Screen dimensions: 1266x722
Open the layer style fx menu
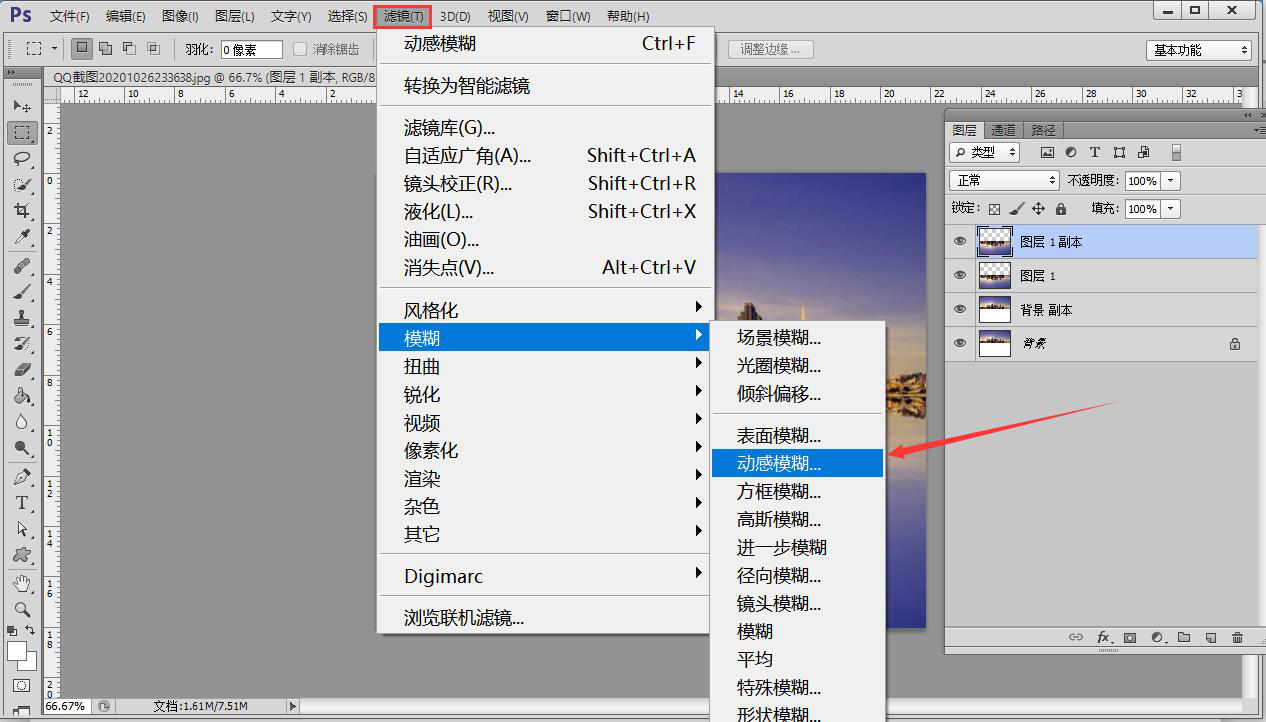pyautogui.click(x=1104, y=637)
